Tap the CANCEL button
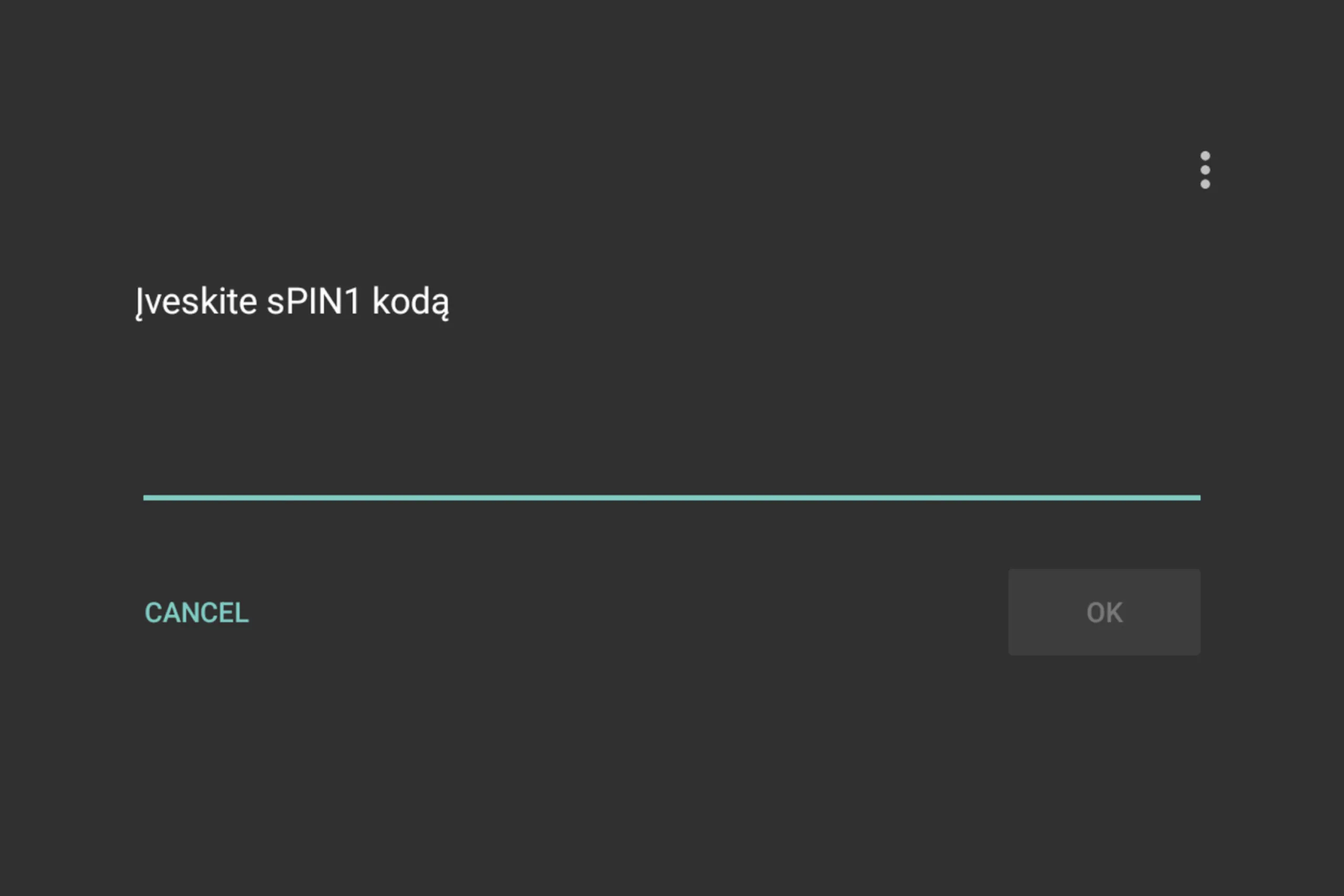 tap(196, 613)
